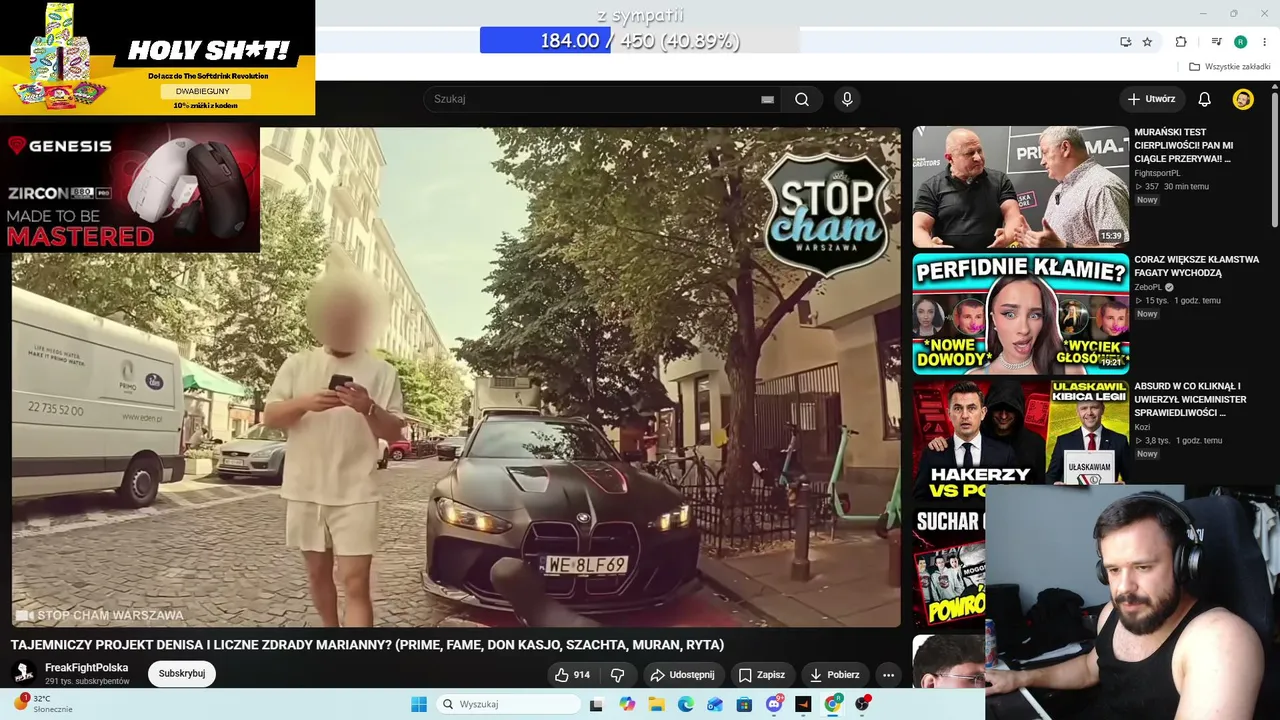The image size is (1280, 720).
Task: Click the Pobierz download button
Action: [x=835, y=675]
